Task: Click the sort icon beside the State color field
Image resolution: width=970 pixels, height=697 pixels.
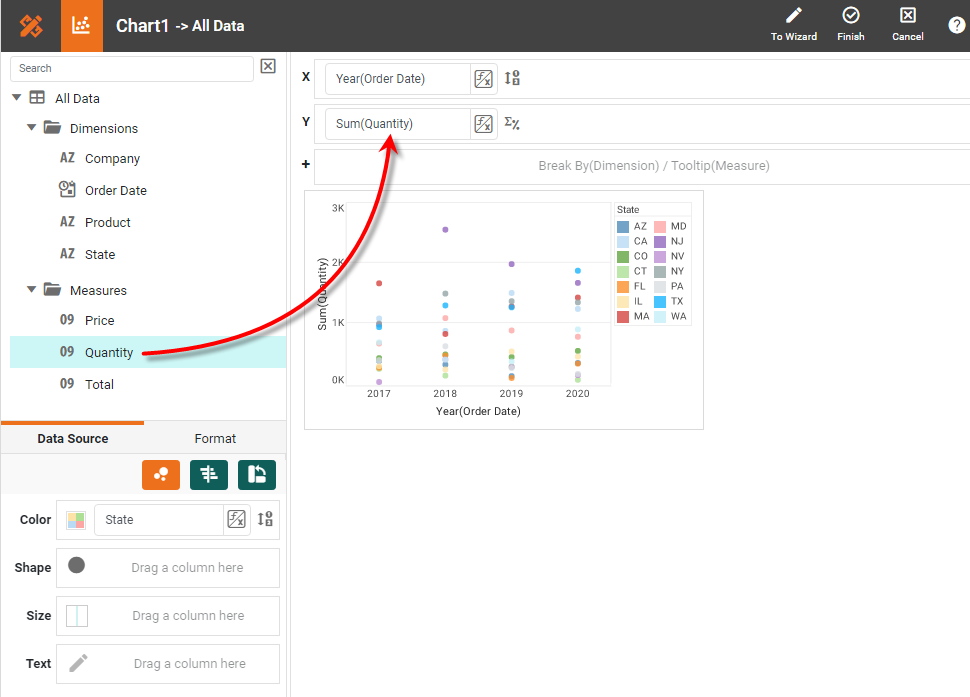Action: point(265,519)
